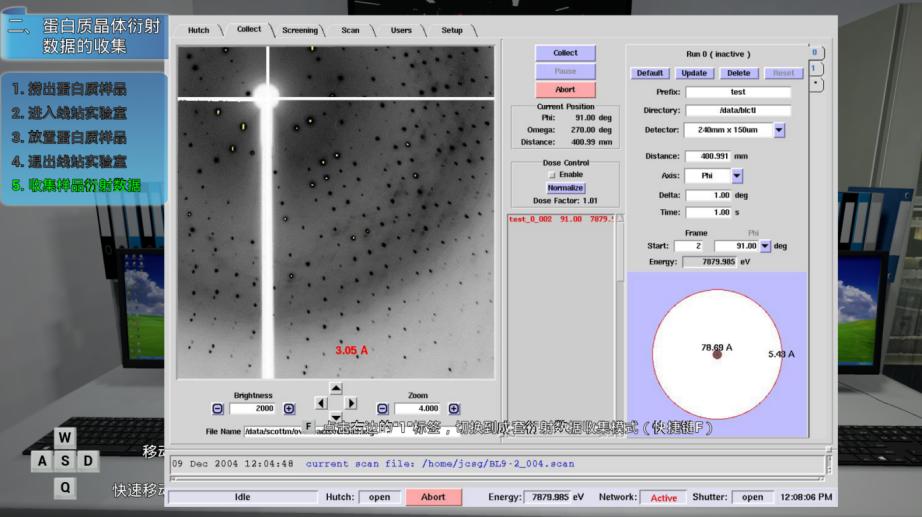Expand the Axis Phi dropdown
This screenshot has height=517, width=922.
coord(737,176)
